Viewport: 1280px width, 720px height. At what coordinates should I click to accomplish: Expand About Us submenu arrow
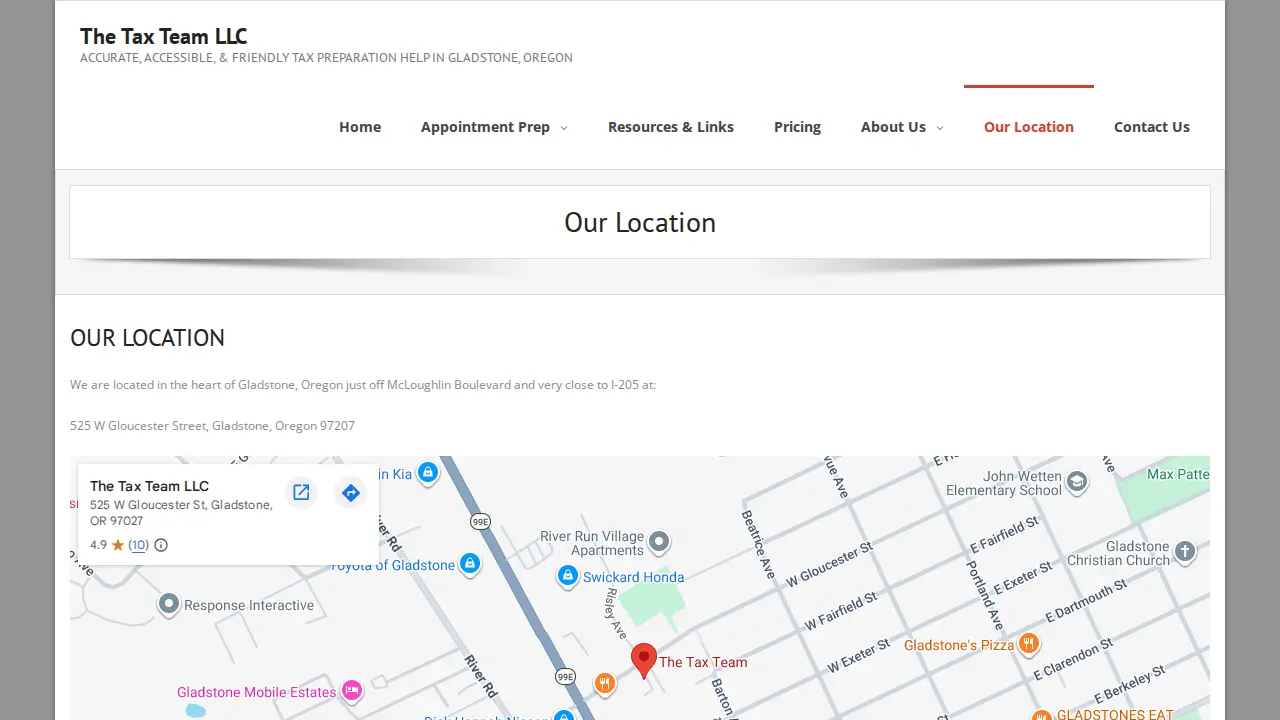[x=940, y=128]
